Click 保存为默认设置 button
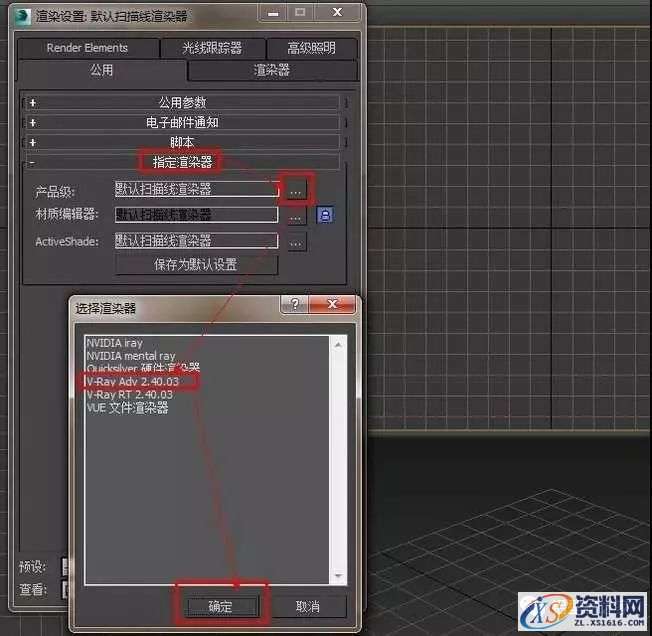Viewport: 652px width, 636px height. pos(196,264)
